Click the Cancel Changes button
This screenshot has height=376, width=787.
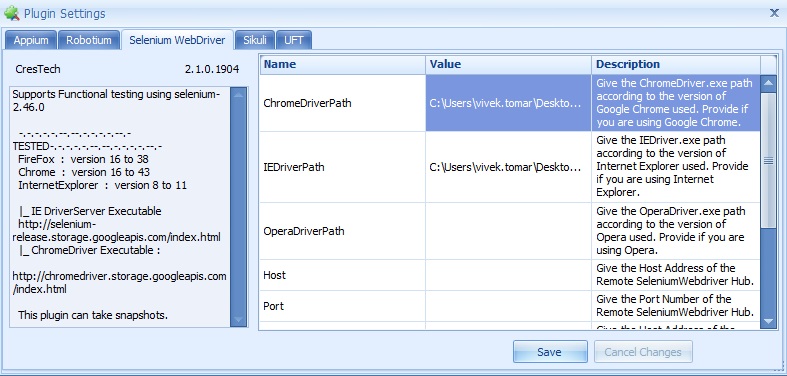(x=643, y=352)
